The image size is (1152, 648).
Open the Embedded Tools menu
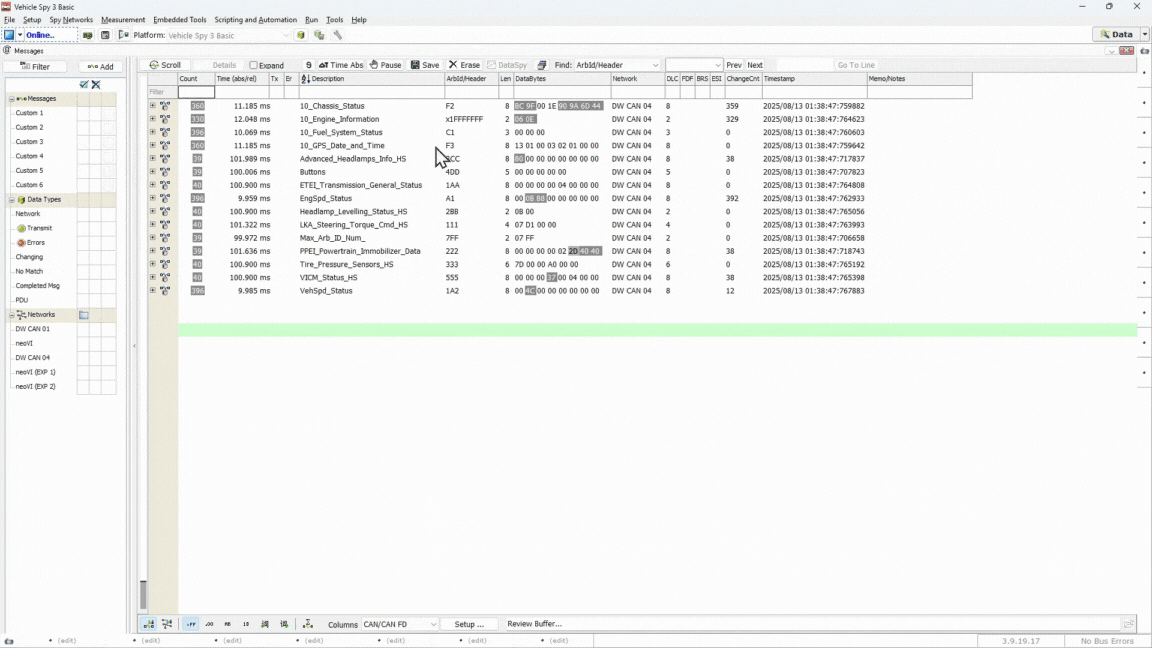coord(179,20)
